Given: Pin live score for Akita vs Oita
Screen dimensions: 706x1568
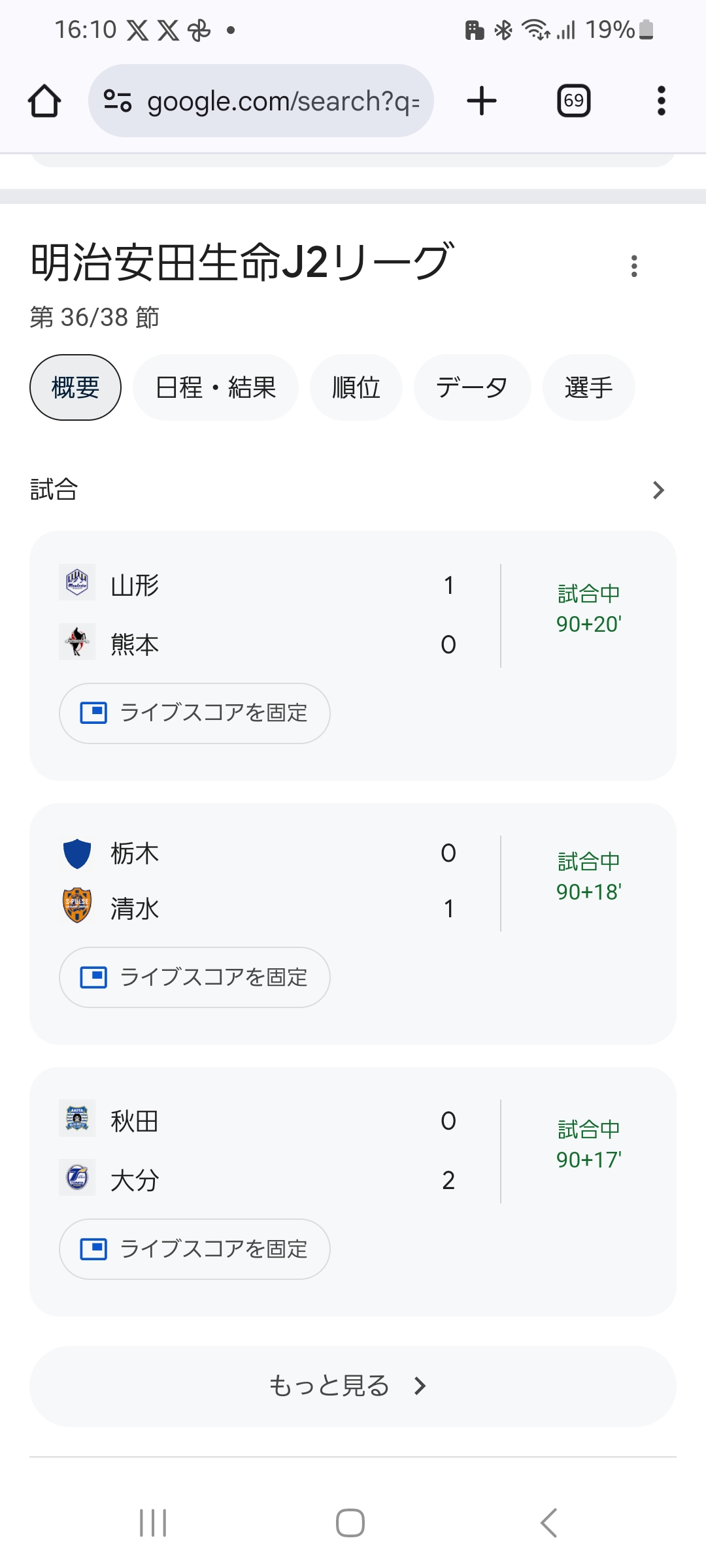Looking at the screenshot, I should click(194, 1249).
